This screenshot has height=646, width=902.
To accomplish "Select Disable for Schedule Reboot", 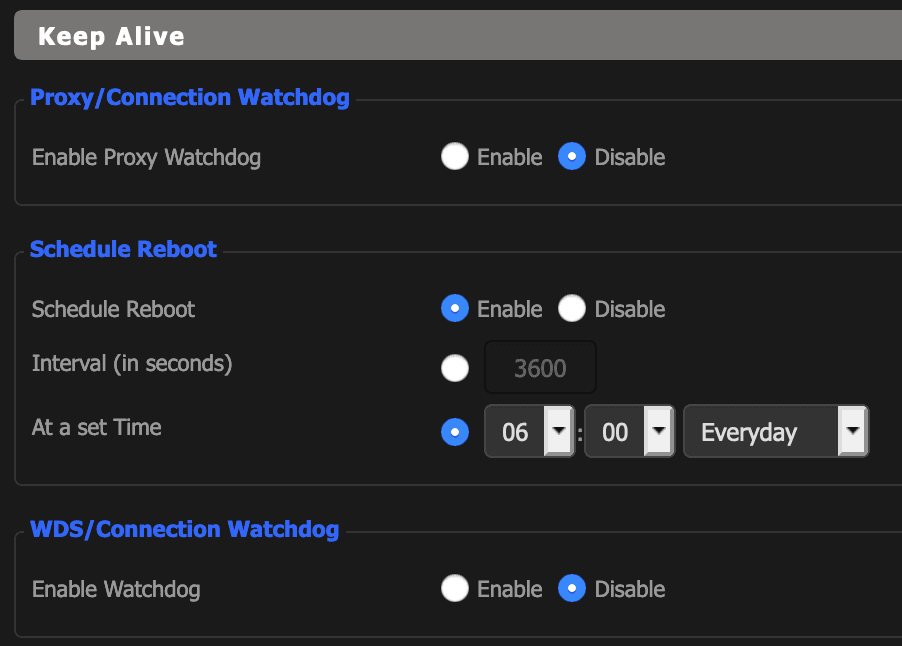I will [572, 308].
